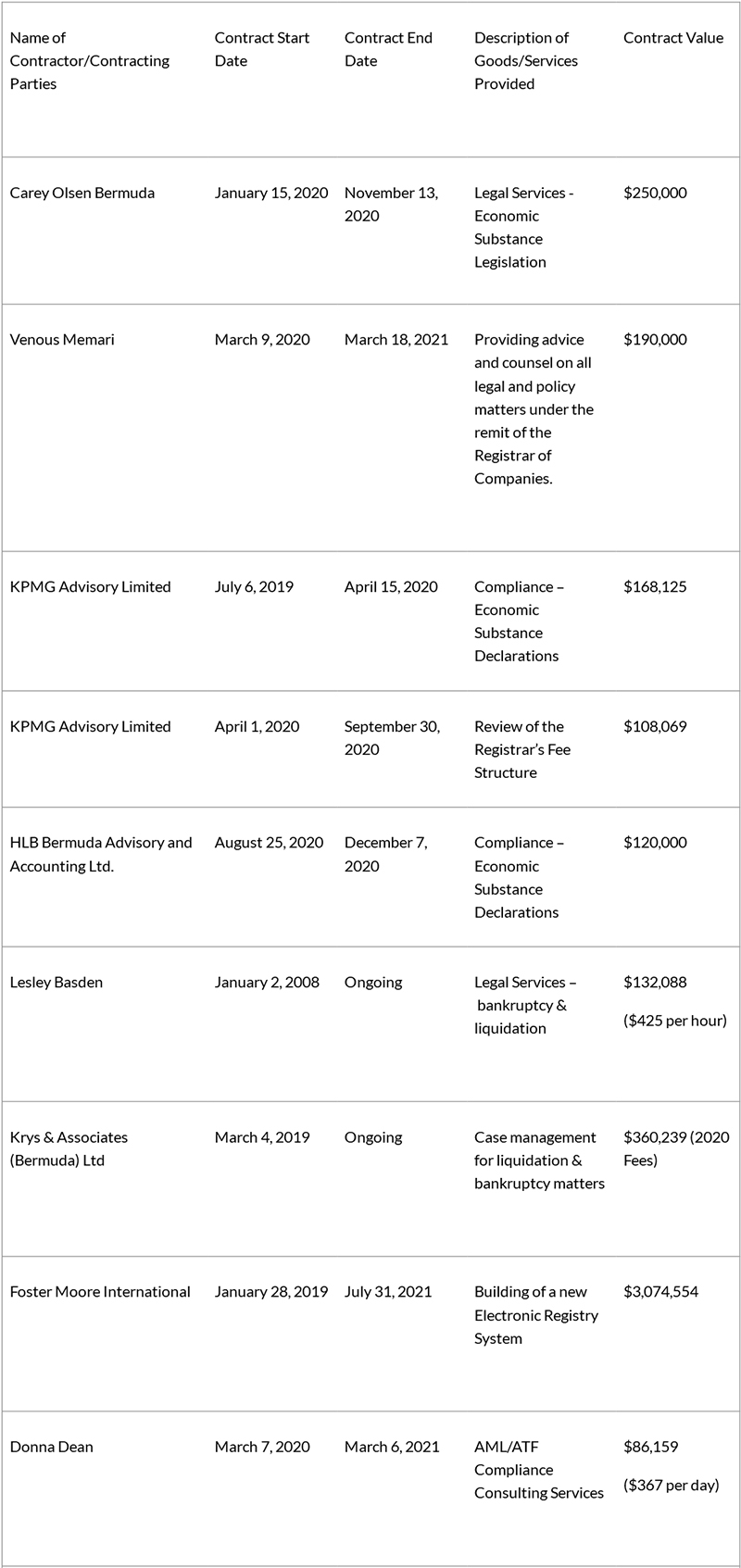The width and height of the screenshot is (741, 1568).
Task: Click the Carey Olsen Bermuda contractor name
Action: (82, 193)
